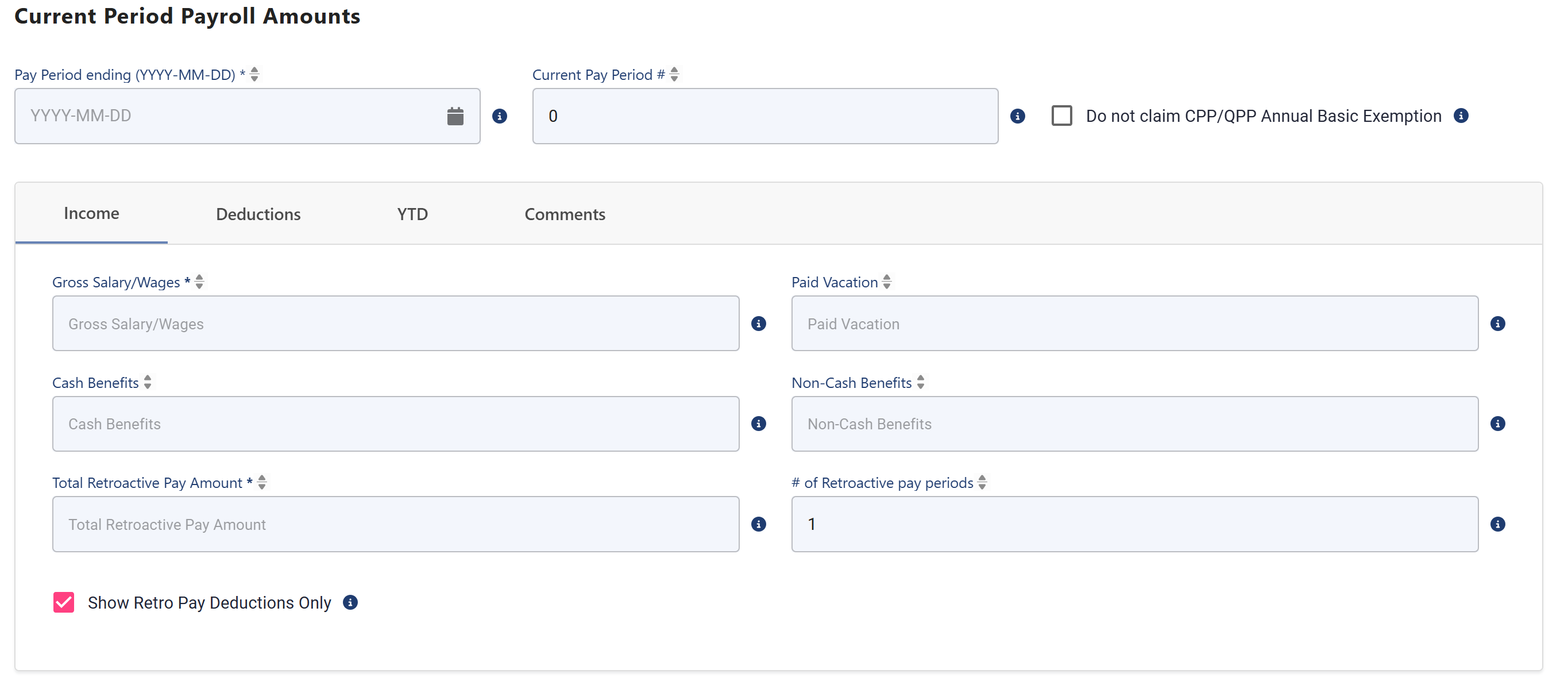Click info icon next to Cash Benefits
This screenshot has height=700, width=1568.
pyautogui.click(x=758, y=424)
